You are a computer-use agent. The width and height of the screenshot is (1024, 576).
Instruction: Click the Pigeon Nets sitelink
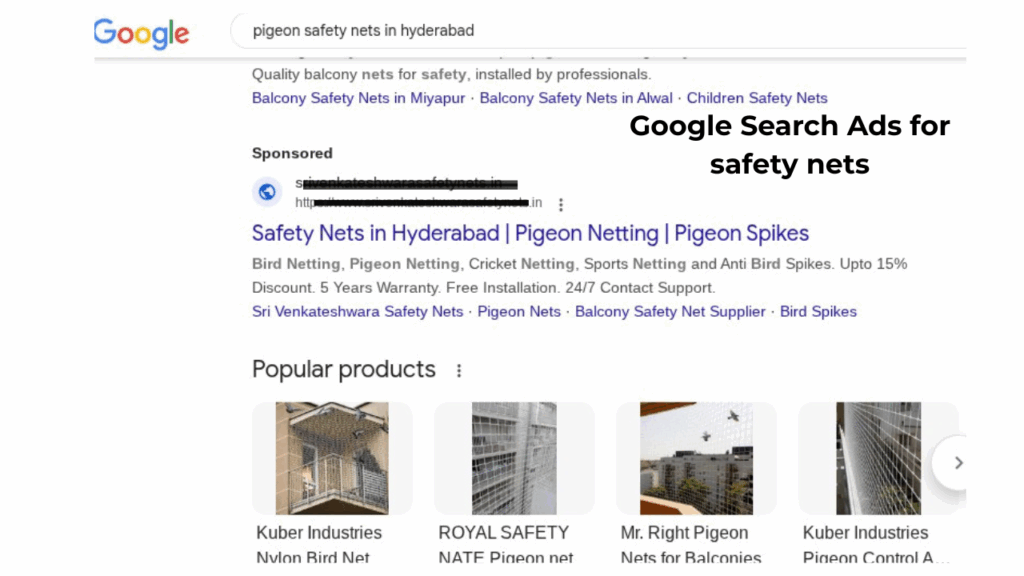pos(519,312)
